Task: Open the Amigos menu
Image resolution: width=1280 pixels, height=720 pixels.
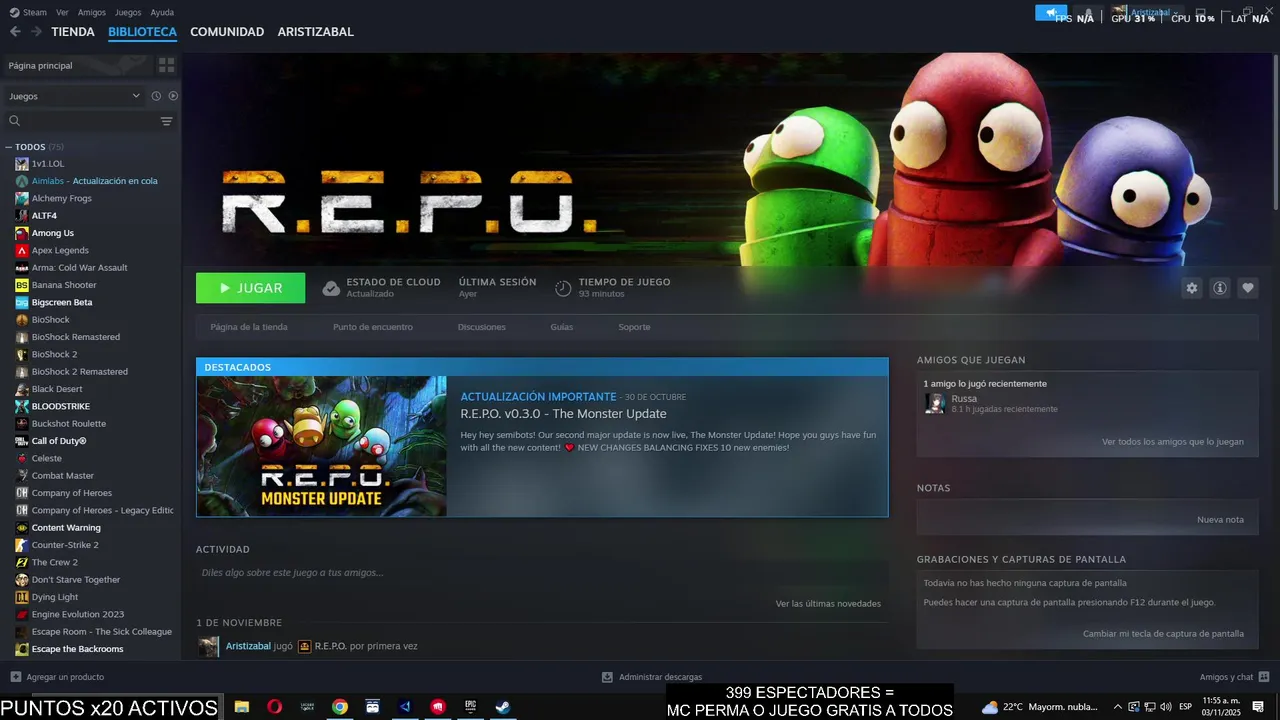Action: (92, 13)
